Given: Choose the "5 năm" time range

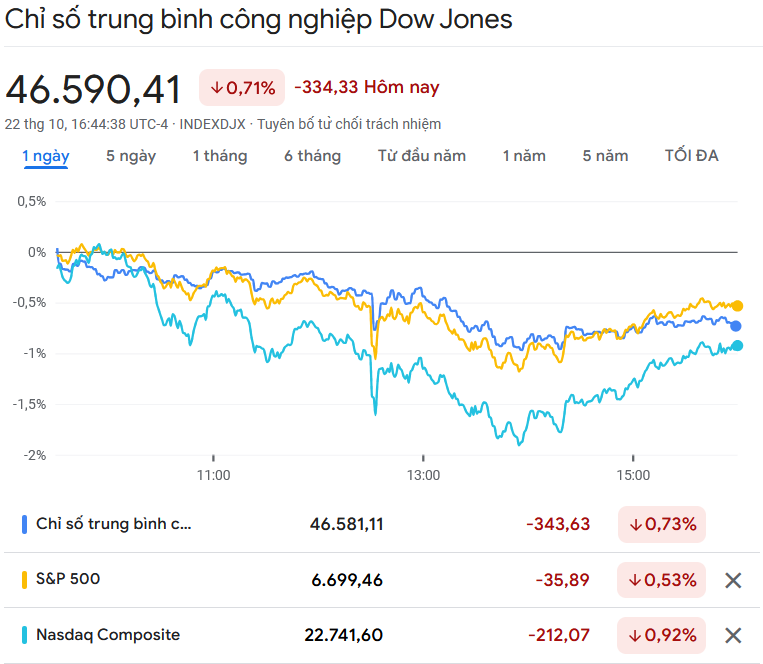Looking at the screenshot, I should [605, 156].
